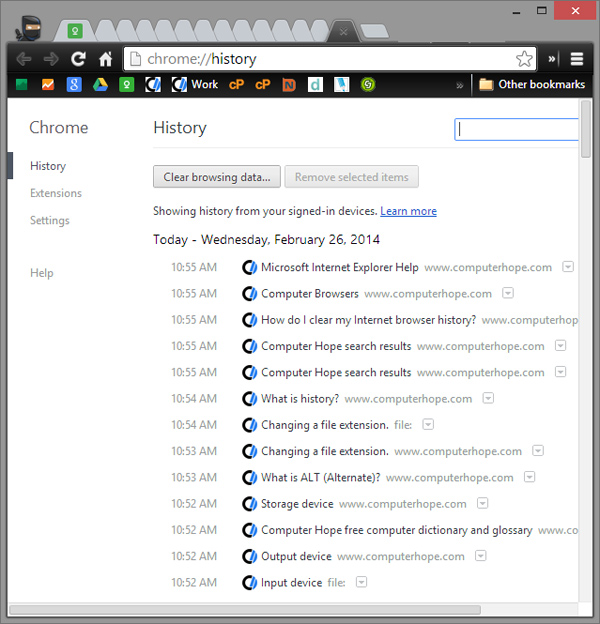Expand dropdown beside Microsoft Internet Explorer Help entry
The height and width of the screenshot is (624, 600).
(x=567, y=267)
